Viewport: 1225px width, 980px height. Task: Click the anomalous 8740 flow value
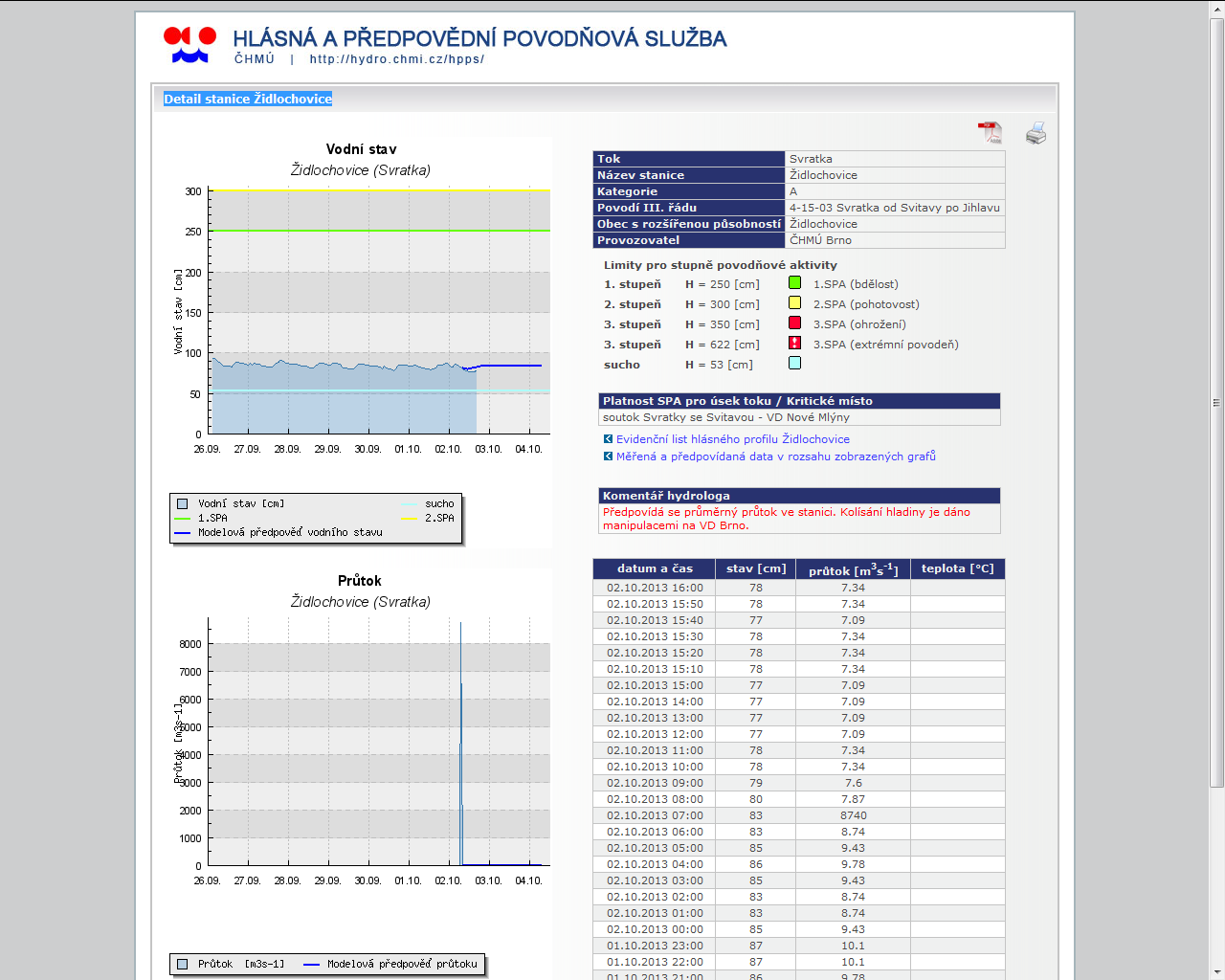853,815
